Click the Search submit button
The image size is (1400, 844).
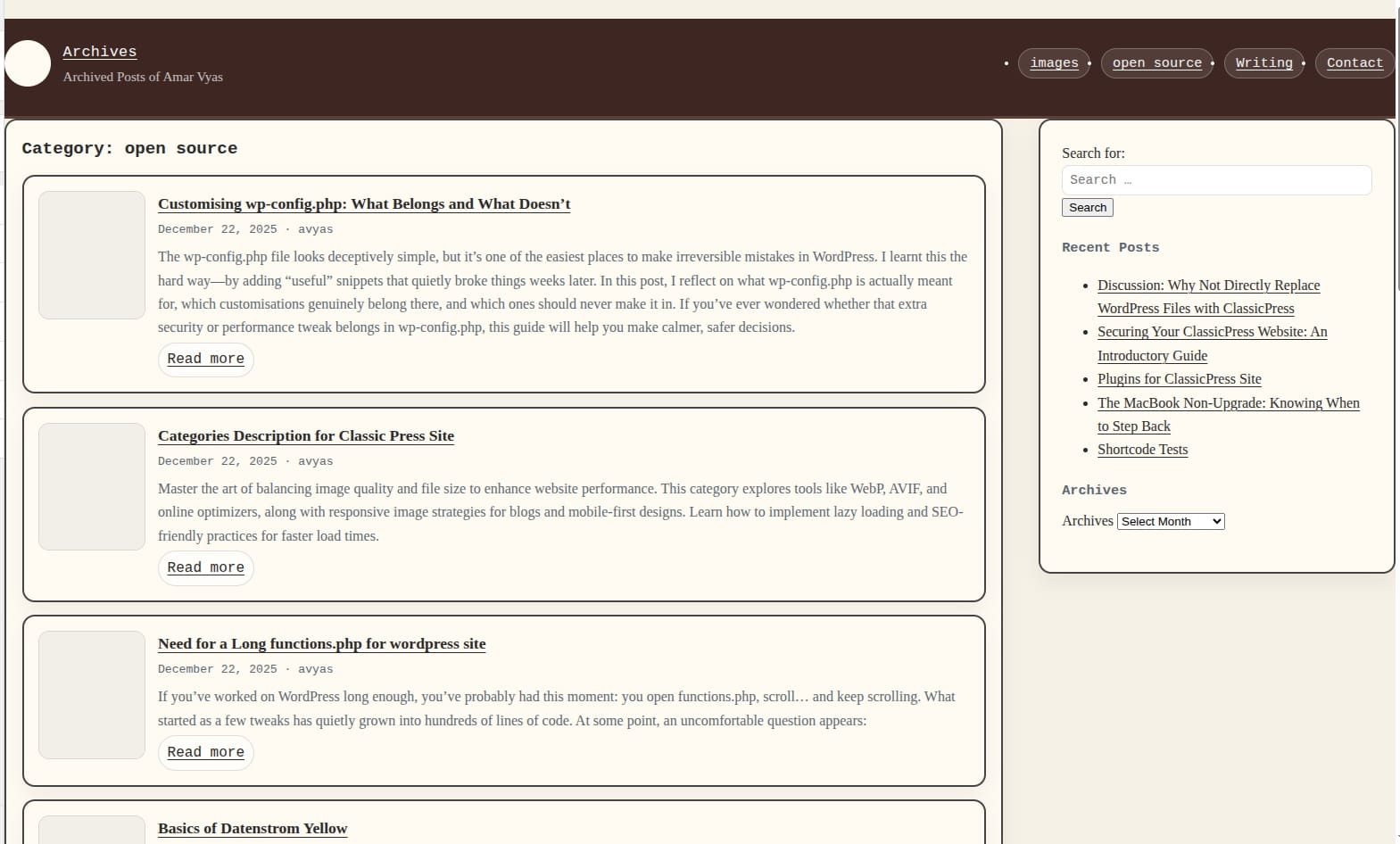[1088, 208]
